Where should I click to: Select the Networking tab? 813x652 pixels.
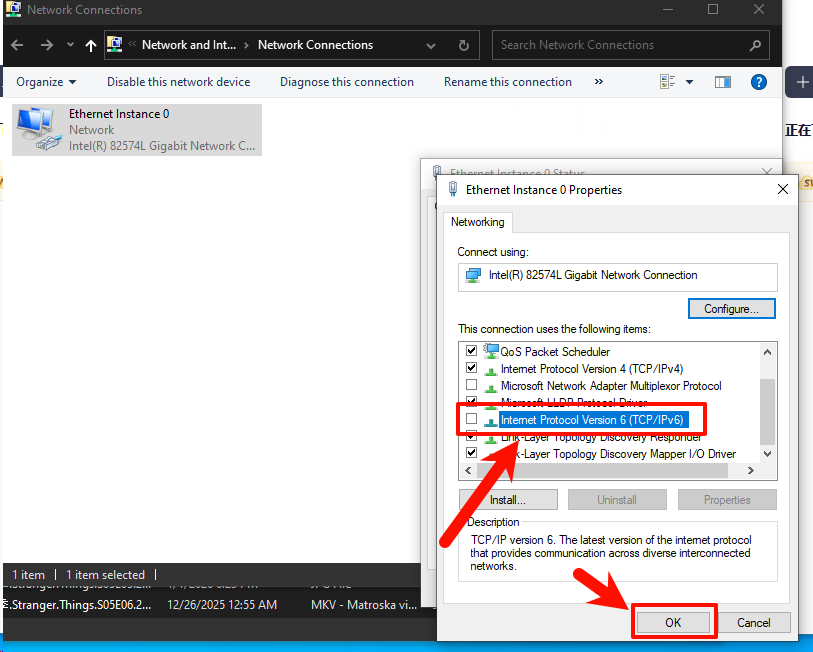tap(477, 222)
